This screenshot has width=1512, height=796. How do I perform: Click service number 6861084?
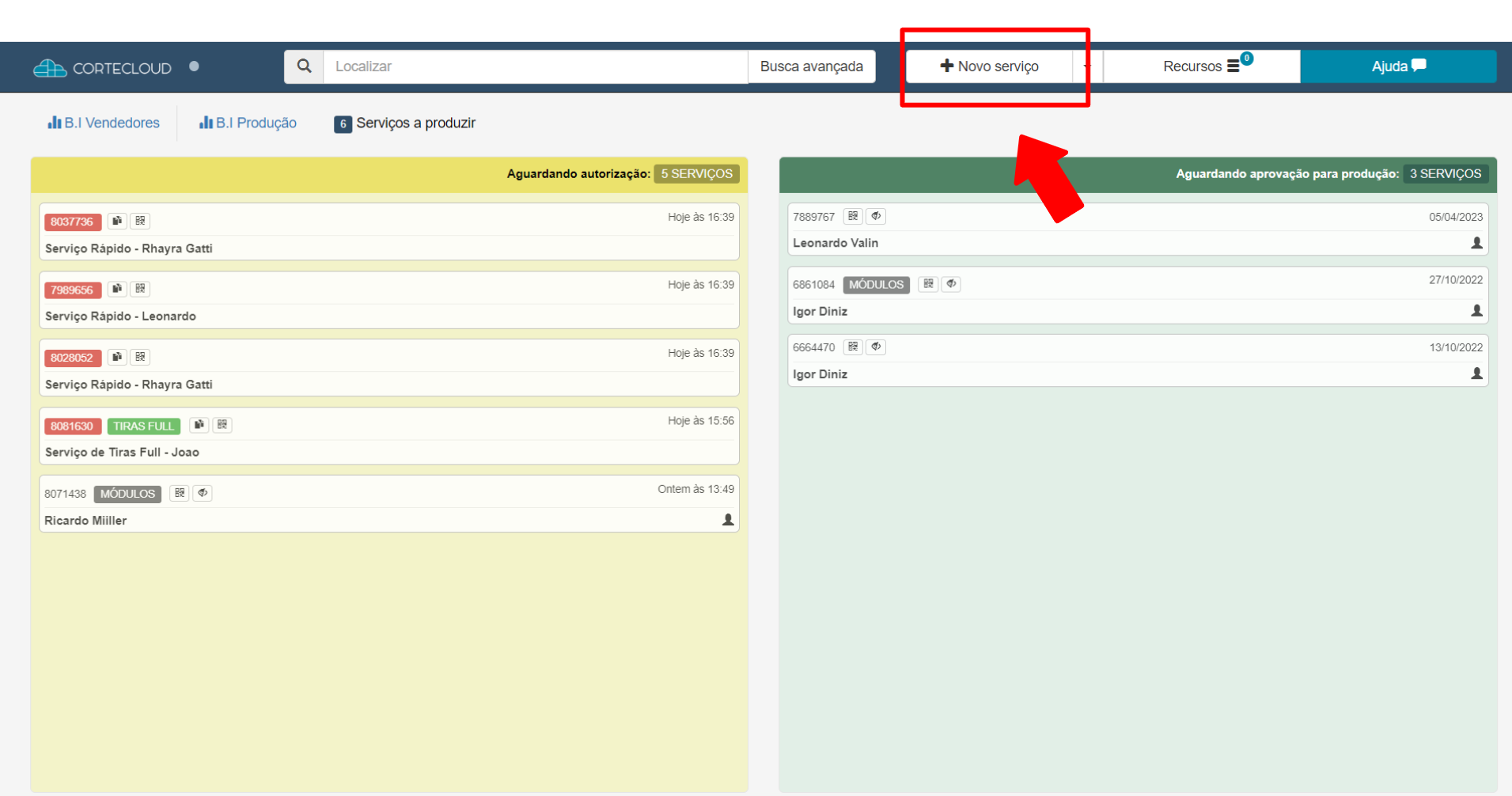(x=813, y=285)
